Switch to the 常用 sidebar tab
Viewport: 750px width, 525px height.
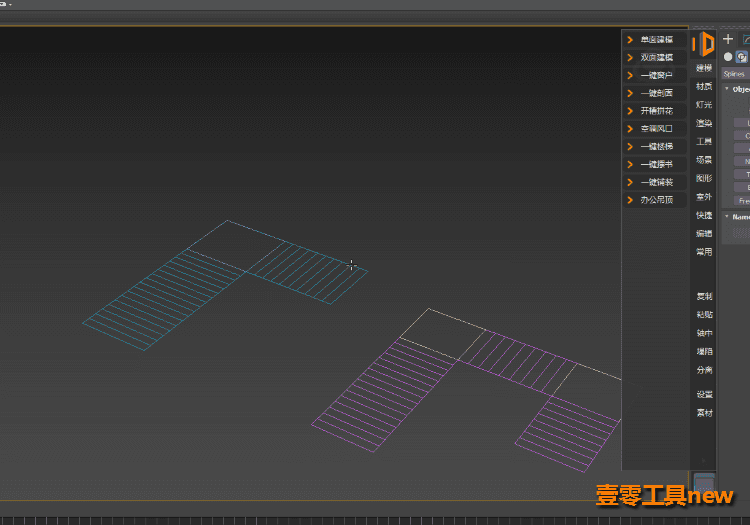pos(704,252)
